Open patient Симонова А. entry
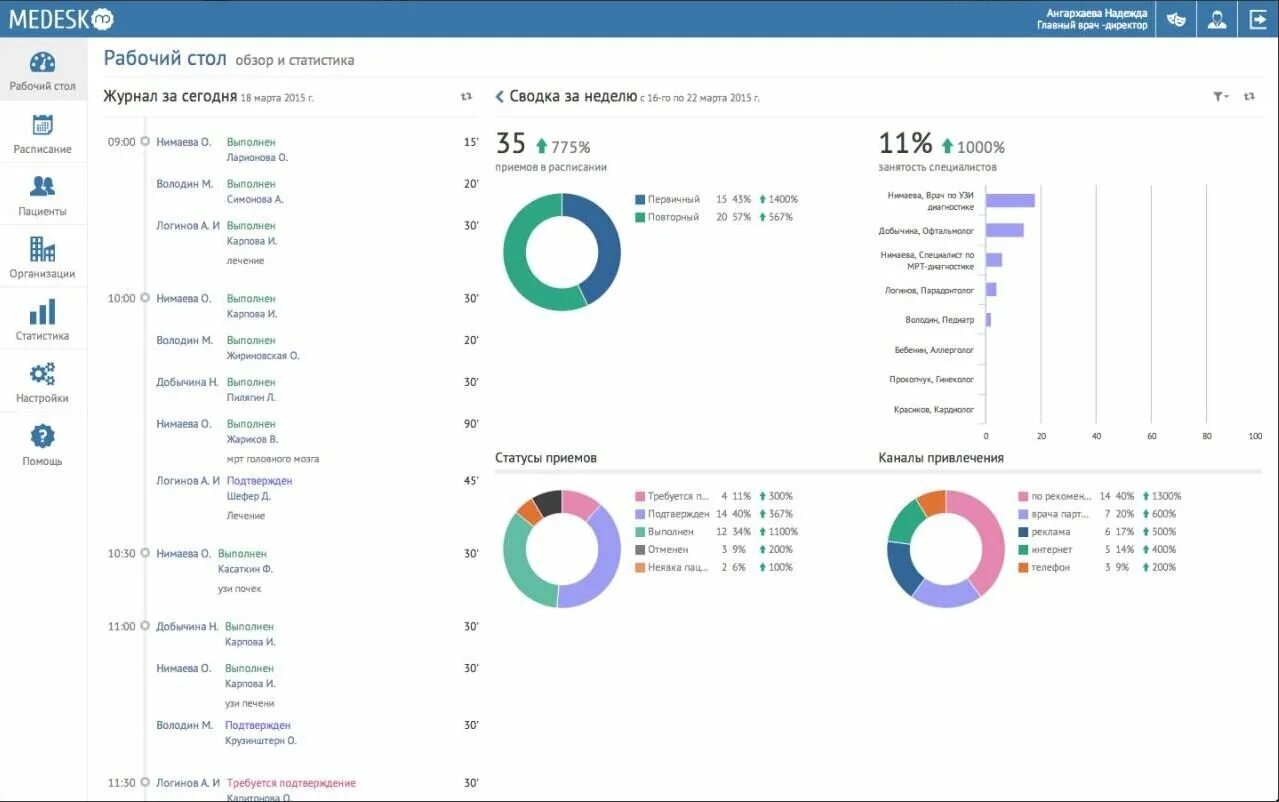This screenshot has width=1279, height=802. pos(255,200)
